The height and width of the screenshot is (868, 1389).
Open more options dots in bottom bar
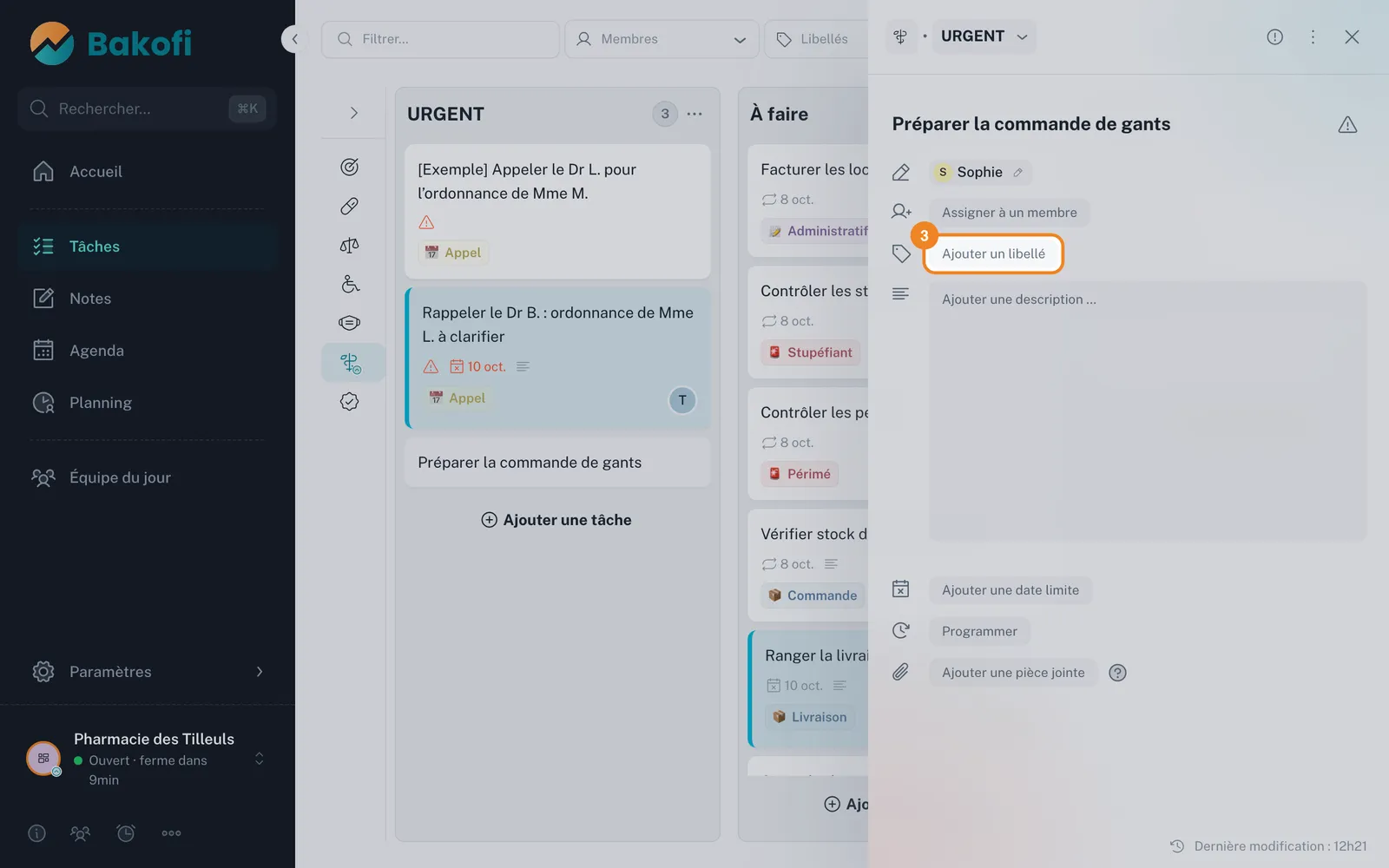coord(171,833)
